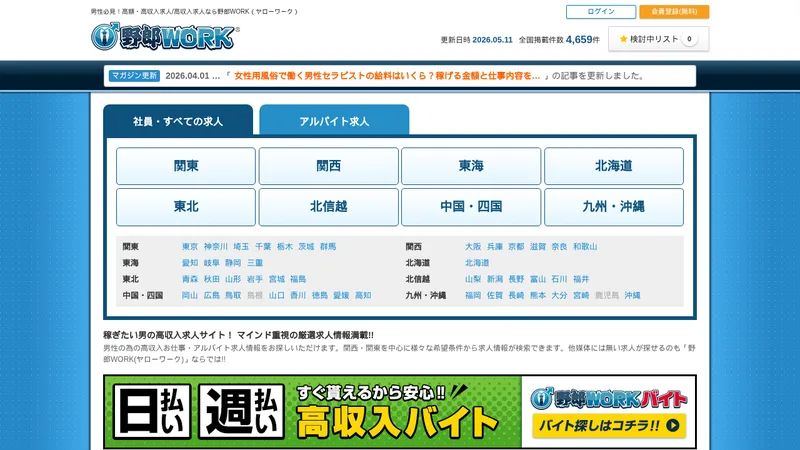800x450 pixels.
Task: Open the 三重 prefecture link
Action: (x=255, y=263)
